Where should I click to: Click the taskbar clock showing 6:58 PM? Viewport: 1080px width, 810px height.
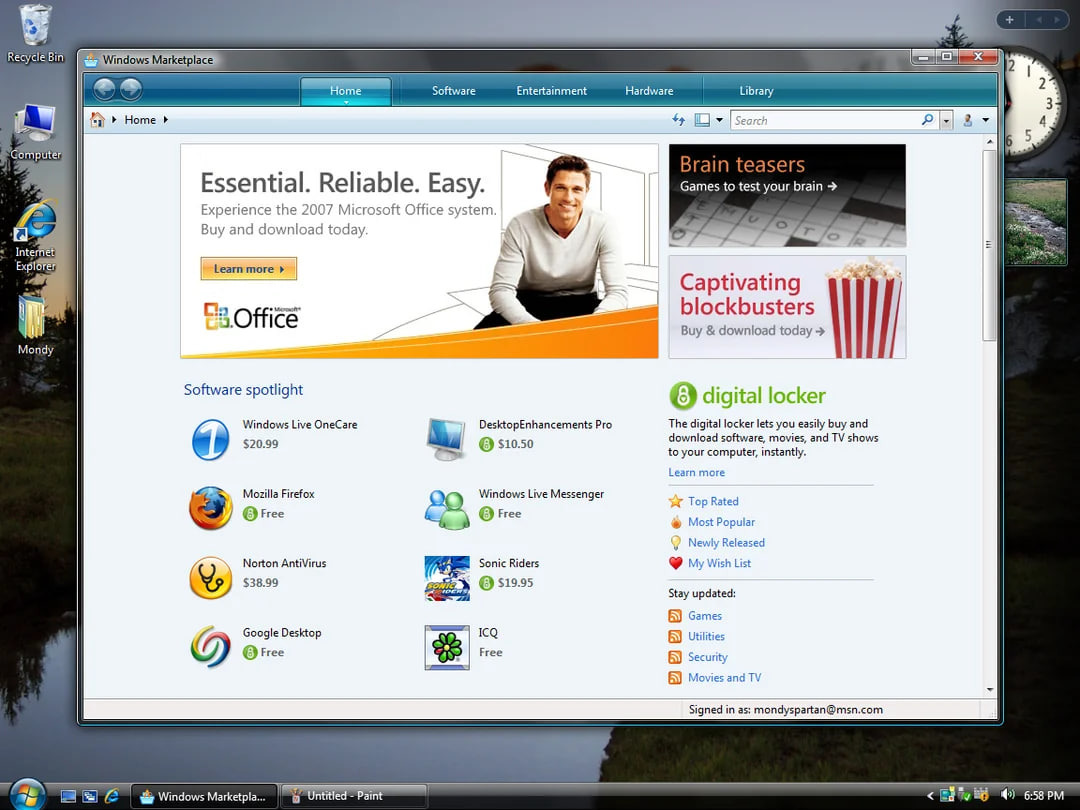point(1043,796)
